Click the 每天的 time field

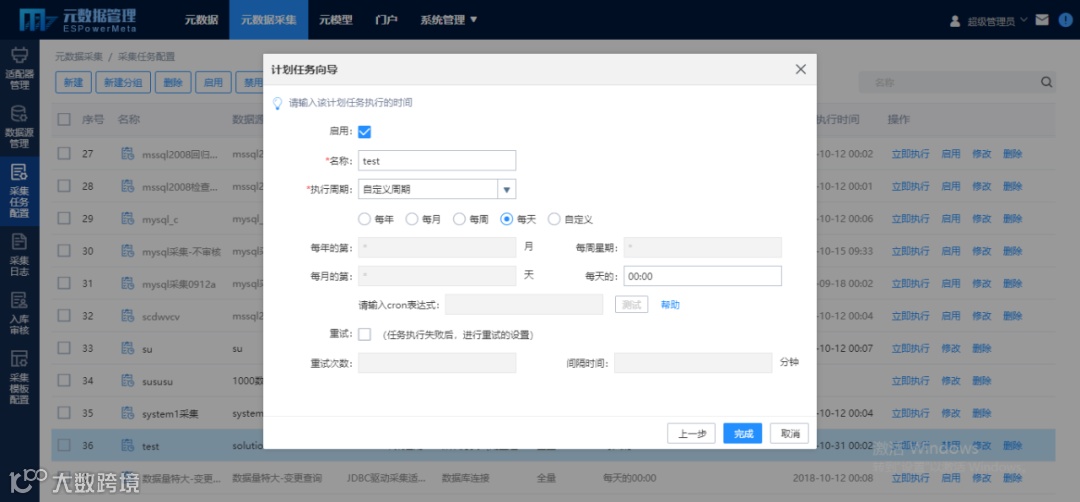pyautogui.click(x=703, y=276)
